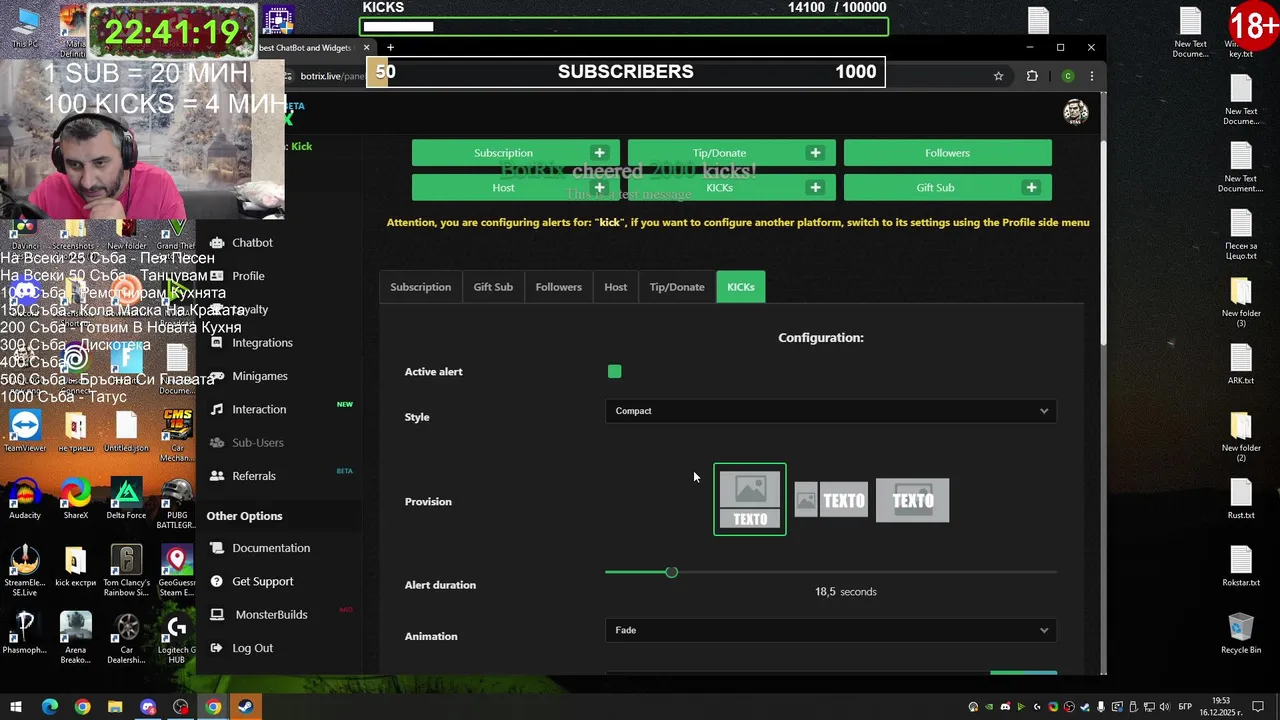Choose the image-beside-text provision layout
Screen dimensions: 1280x720
(831, 500)
